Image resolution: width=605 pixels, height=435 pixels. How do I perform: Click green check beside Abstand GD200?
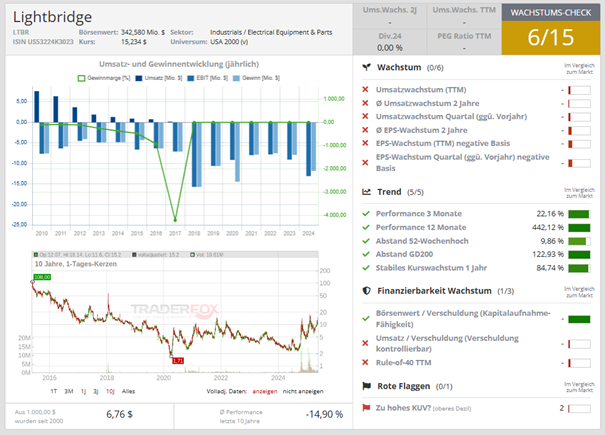366,254
